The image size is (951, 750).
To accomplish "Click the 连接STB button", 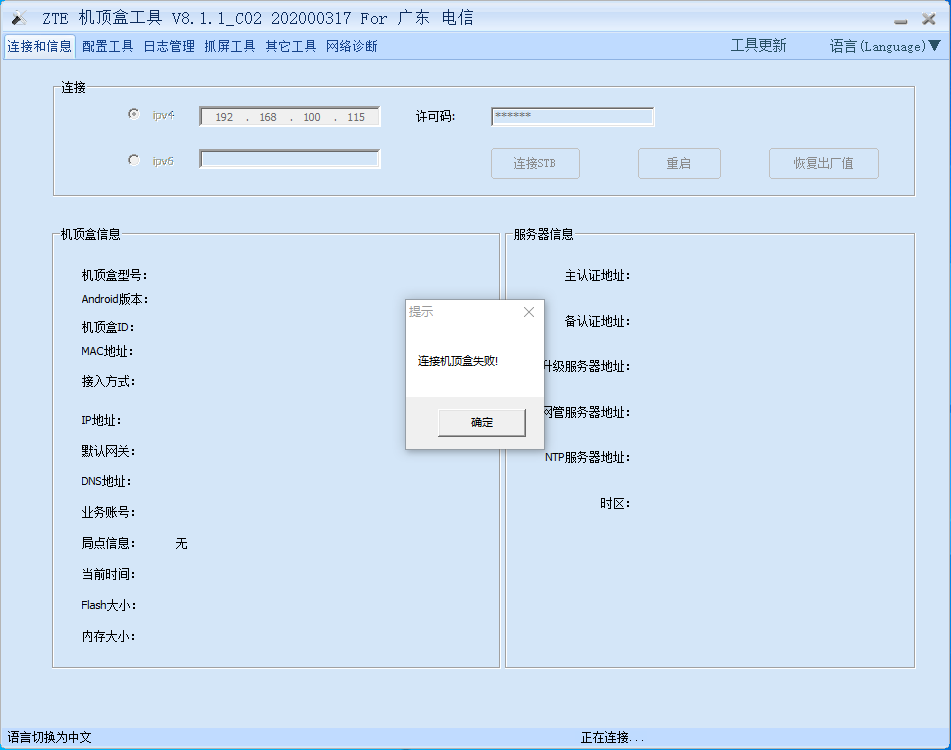I will 535,163.
